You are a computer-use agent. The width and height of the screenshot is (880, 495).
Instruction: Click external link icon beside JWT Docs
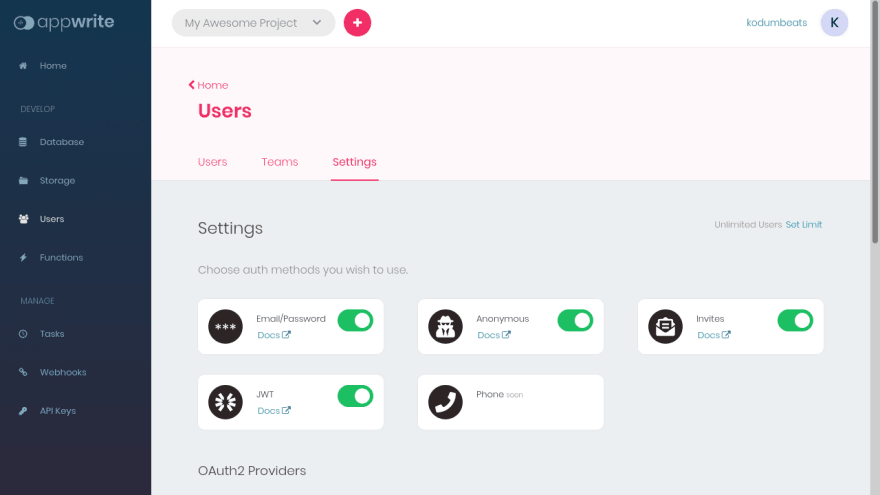286,410
